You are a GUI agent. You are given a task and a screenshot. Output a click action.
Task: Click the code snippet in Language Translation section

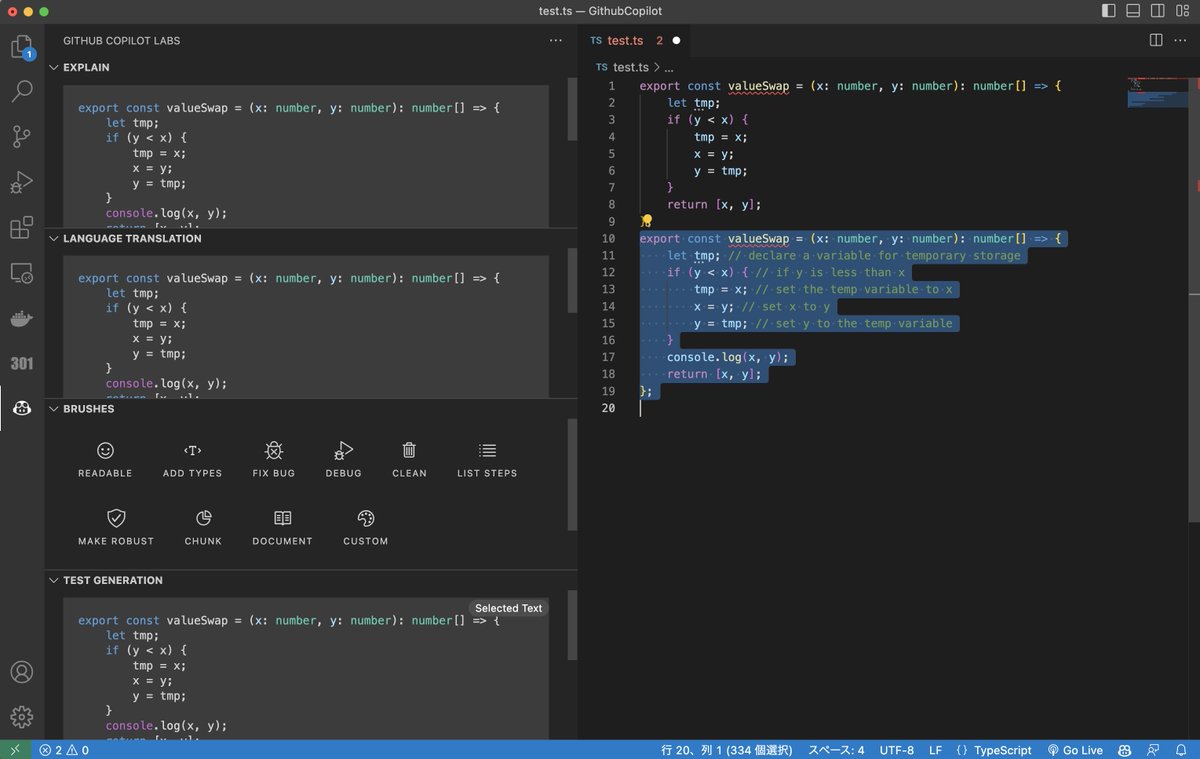[306, 328]
